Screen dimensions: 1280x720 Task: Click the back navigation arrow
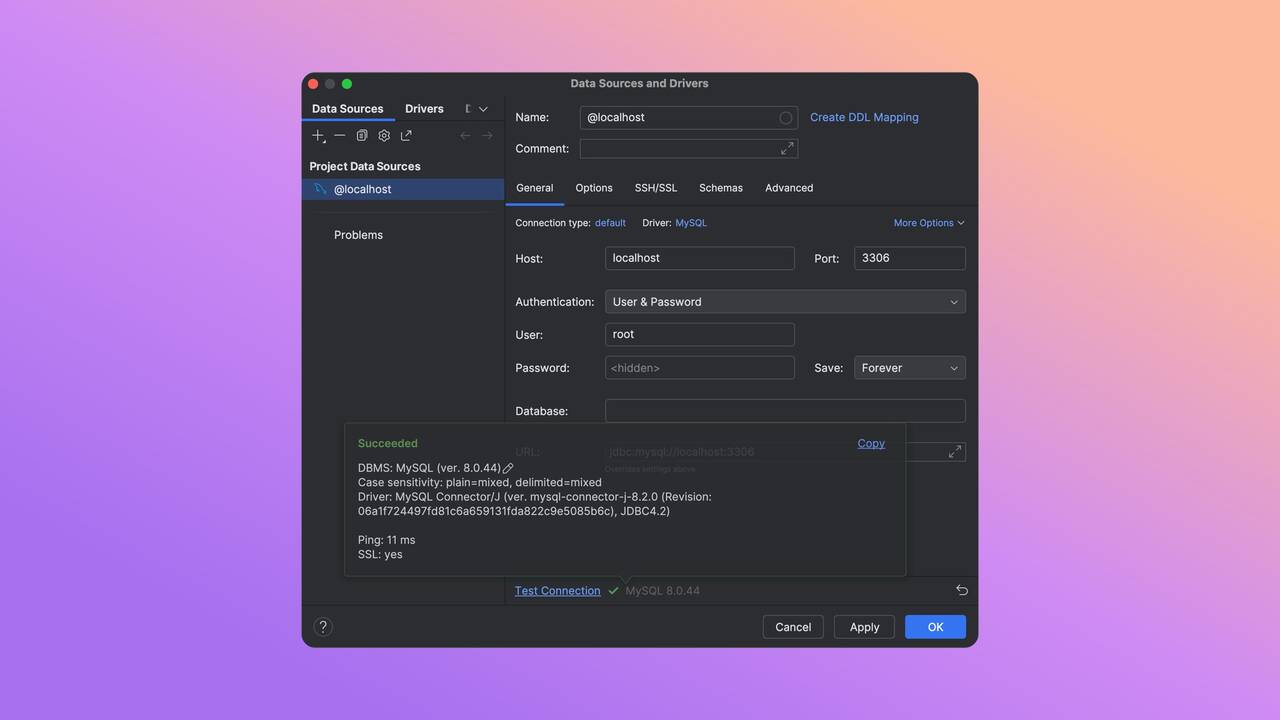coord(465,135)
